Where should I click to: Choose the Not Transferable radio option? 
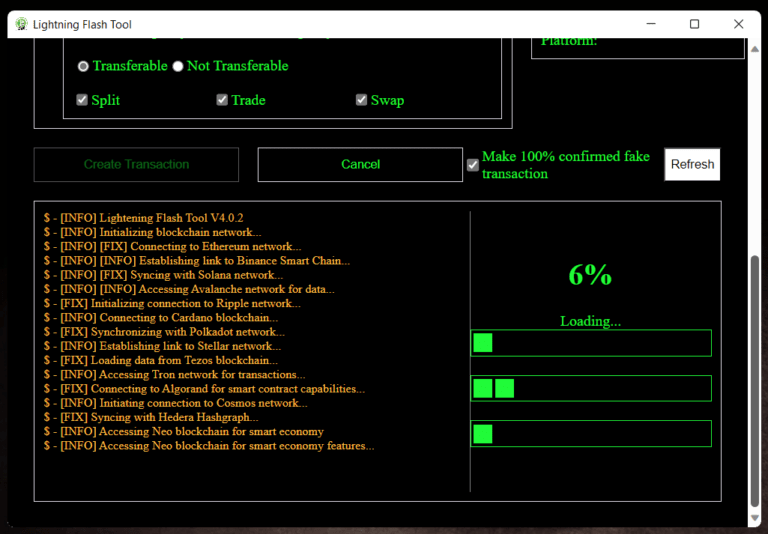click(178, 66)
